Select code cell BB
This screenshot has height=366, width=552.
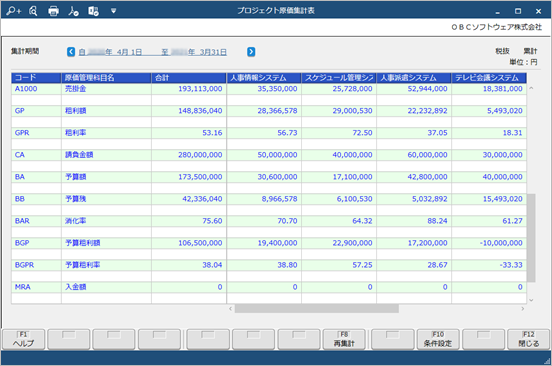(x=36, y=199)
